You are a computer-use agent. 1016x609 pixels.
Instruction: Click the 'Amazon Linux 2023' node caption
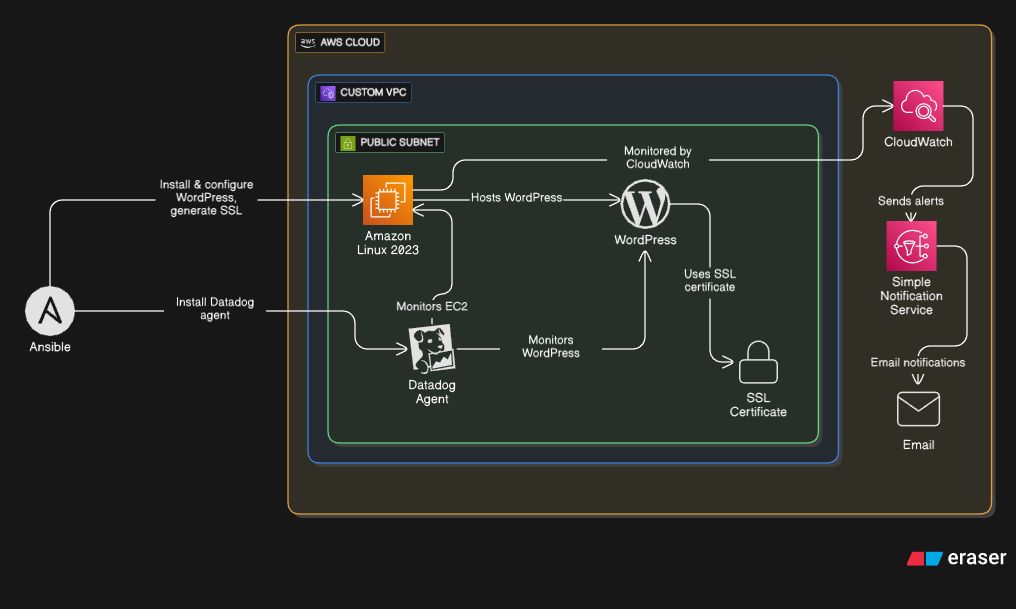(x=387, y=243)
